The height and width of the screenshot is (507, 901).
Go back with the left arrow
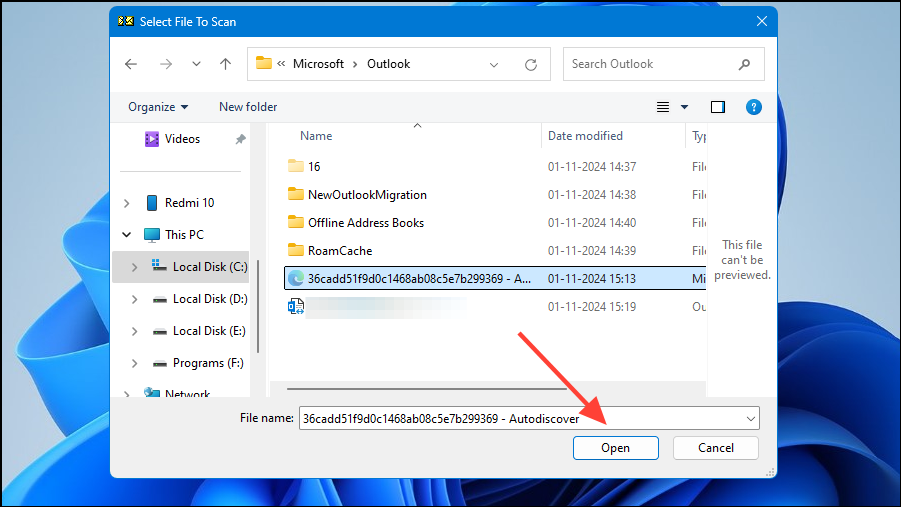131,64
